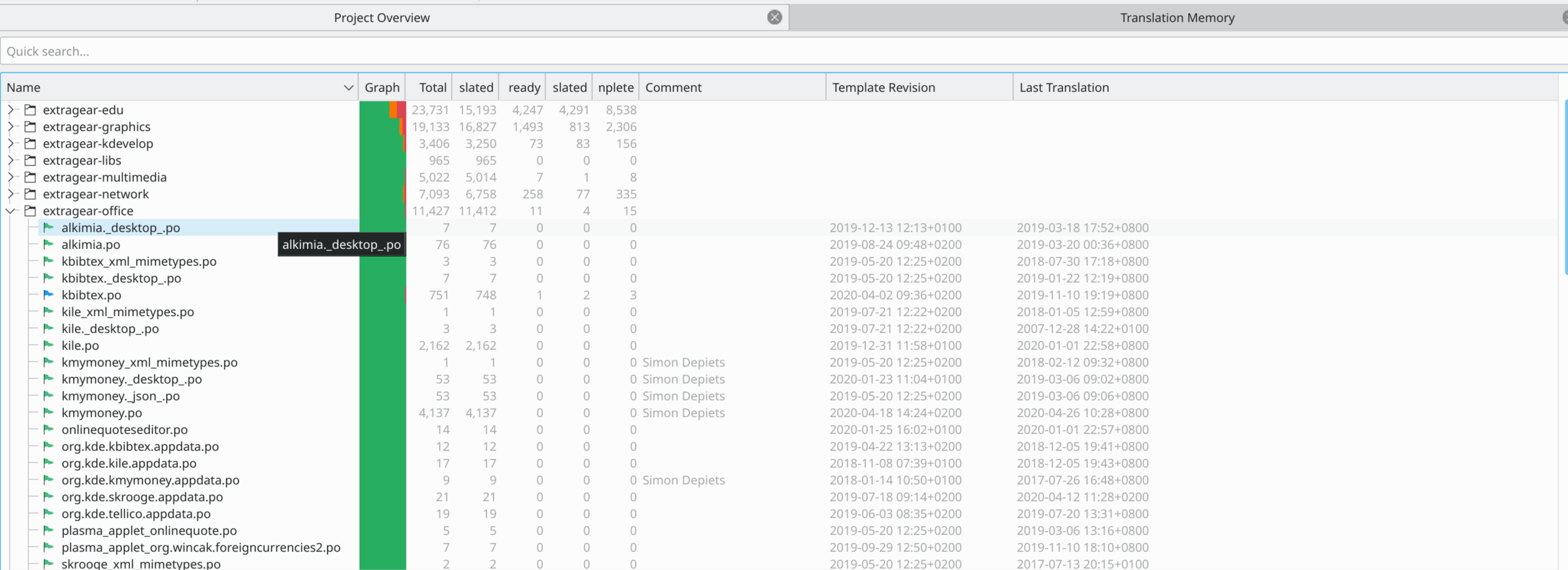Collapse the extragear-office folder
The height and width of the screenshot is (570, 1568).
(10, 211)
